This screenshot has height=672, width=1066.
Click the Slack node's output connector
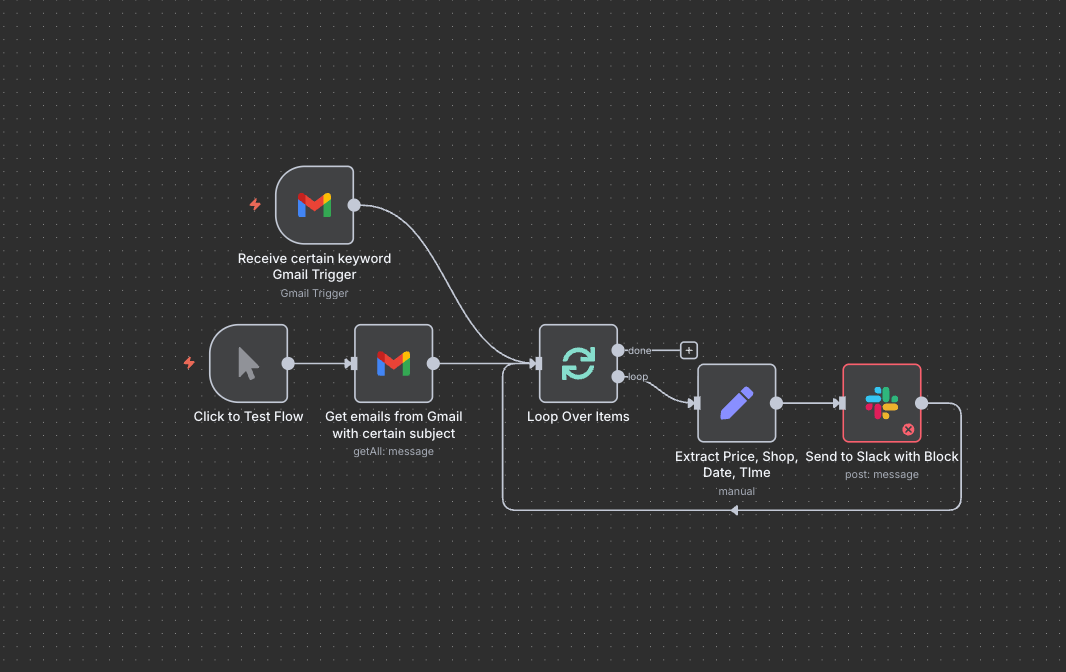click(921, 403)
